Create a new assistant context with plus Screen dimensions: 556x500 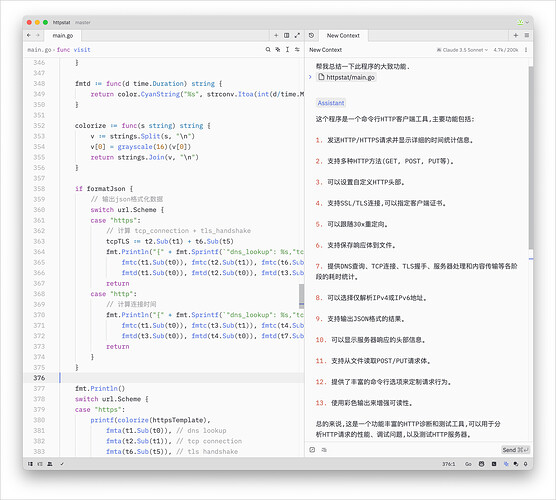516,35
